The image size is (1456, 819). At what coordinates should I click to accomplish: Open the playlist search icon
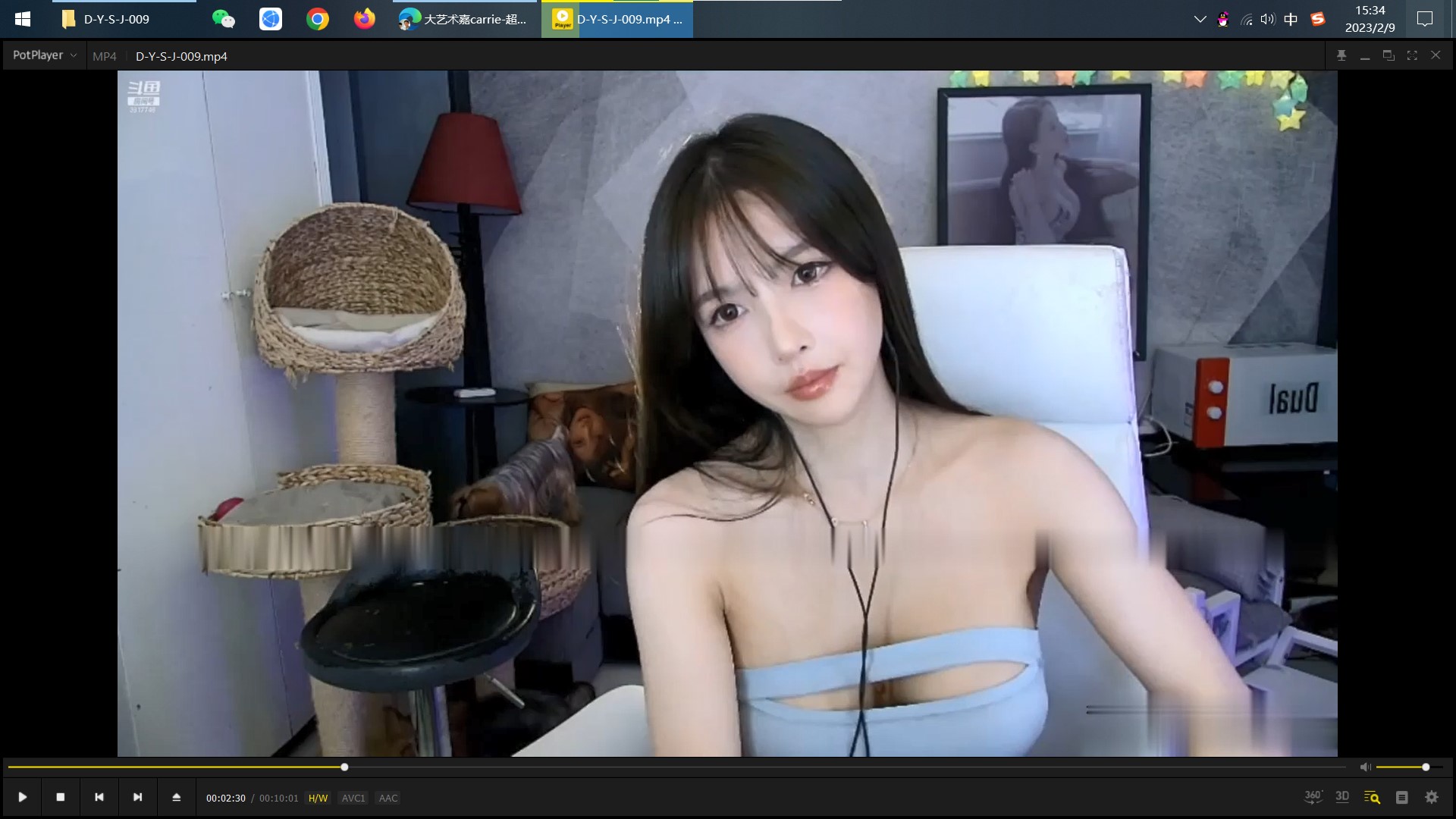click(1372, 797)
